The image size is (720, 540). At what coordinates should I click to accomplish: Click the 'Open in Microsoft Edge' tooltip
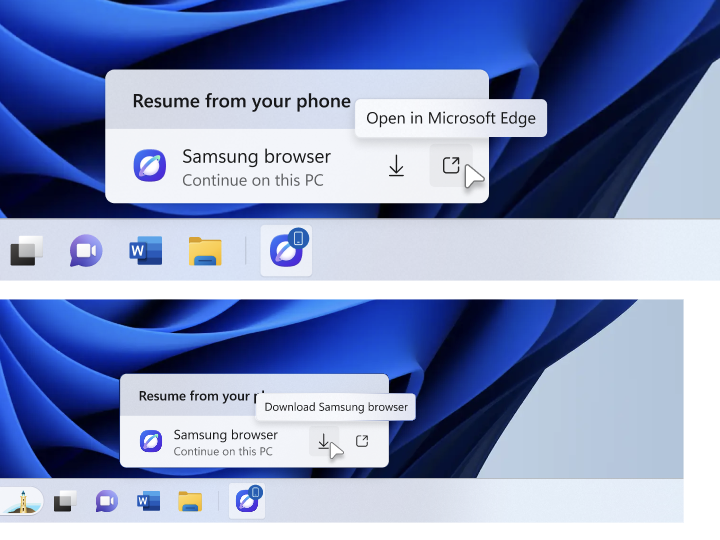451,118
